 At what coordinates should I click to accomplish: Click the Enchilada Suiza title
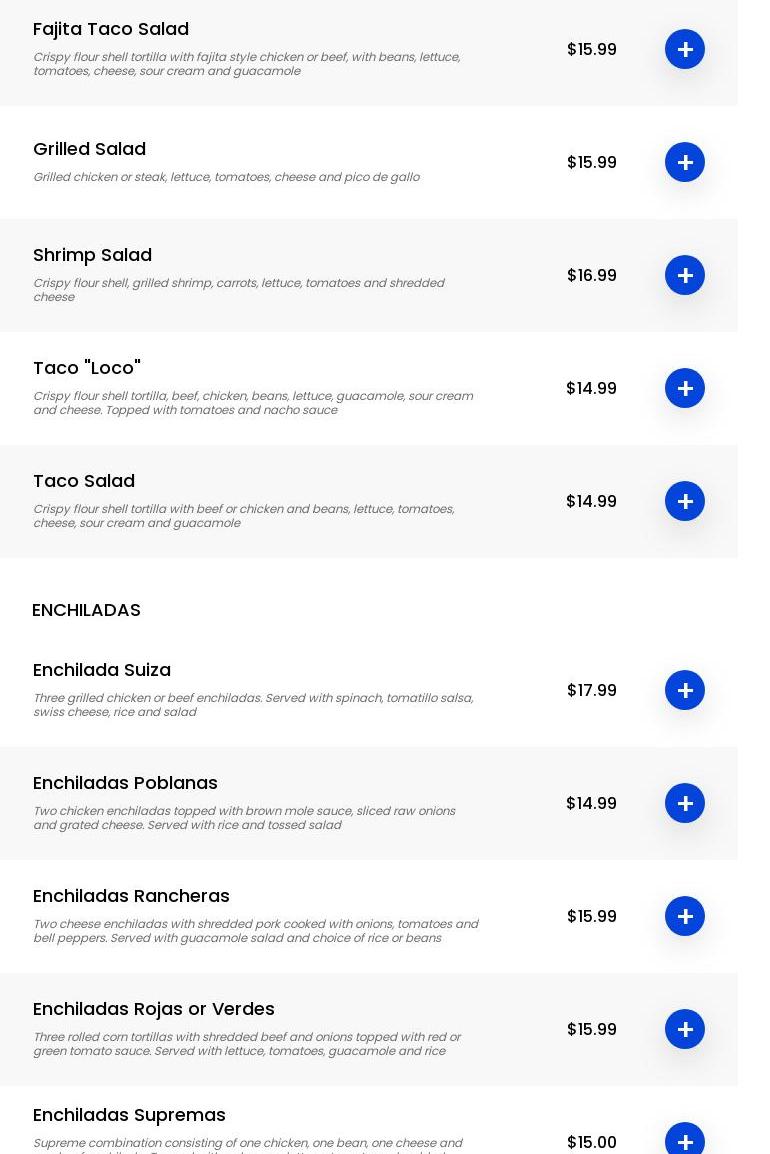102,670
